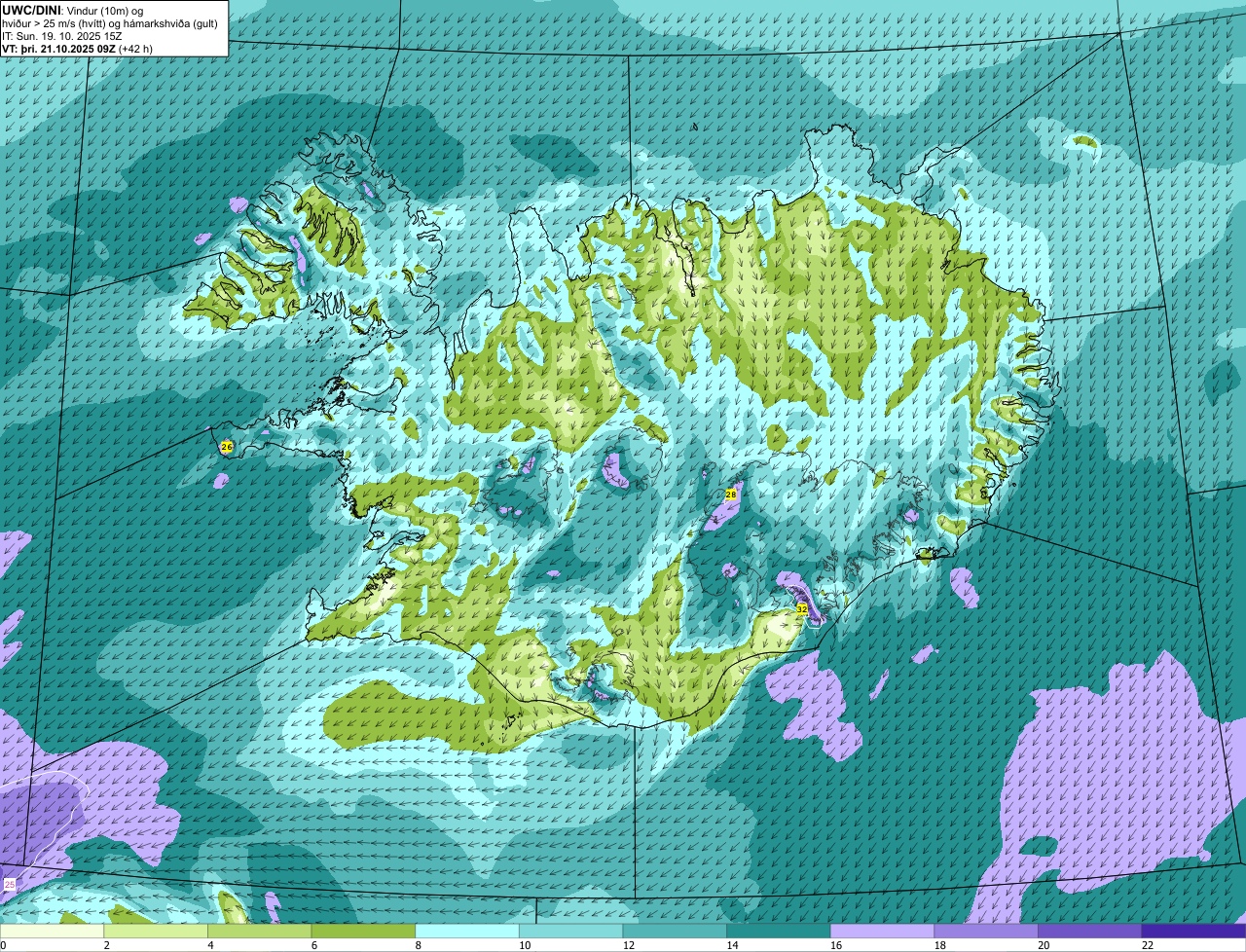Click the legend tick label '4'
Viewport: 1246px width, 952px height.
pyautogui.click(x=210, y=945)
